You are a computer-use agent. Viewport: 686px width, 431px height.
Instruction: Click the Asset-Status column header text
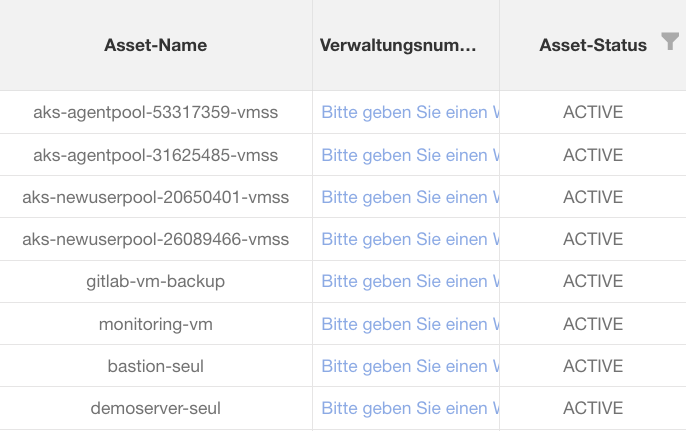coord(592,45)
